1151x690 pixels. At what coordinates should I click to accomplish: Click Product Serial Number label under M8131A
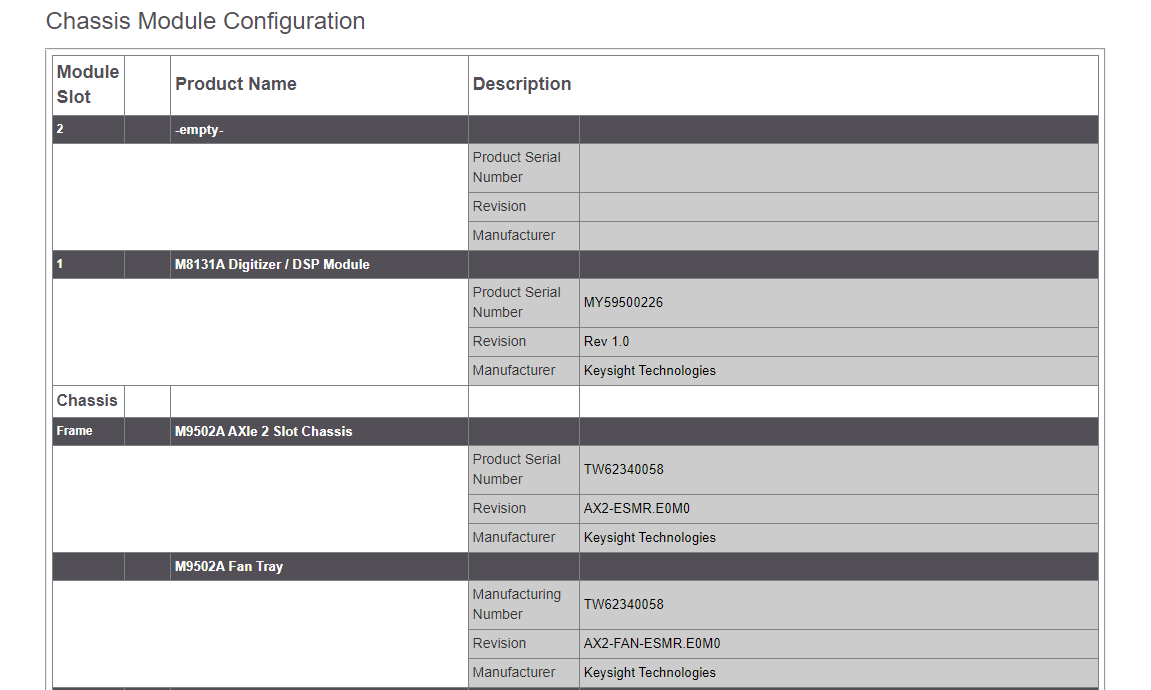point(517,302)
